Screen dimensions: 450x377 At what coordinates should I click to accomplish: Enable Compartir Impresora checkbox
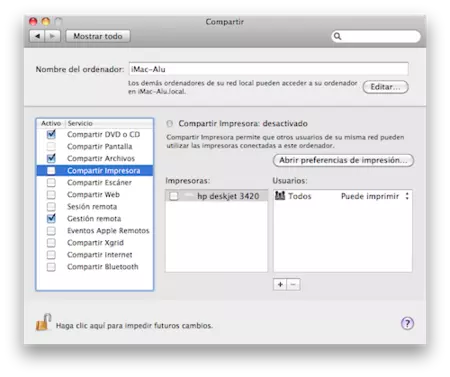[51, 170]
